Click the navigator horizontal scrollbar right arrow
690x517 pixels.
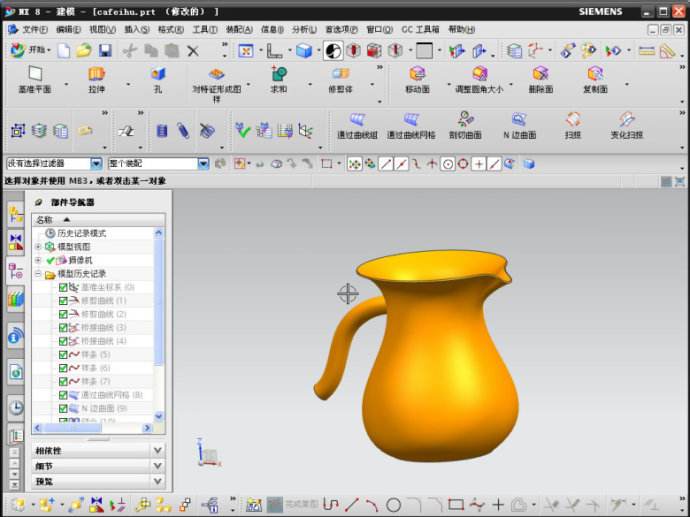[147, 428]
